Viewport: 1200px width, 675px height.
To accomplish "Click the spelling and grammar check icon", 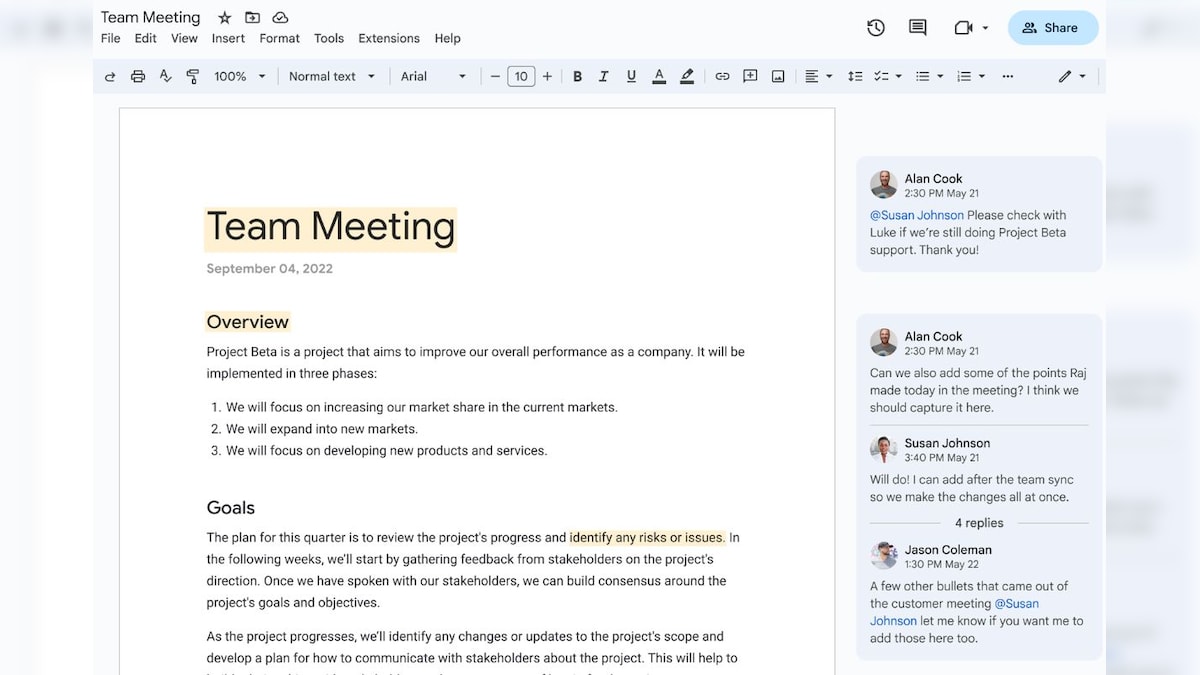I will pos(166,76).
